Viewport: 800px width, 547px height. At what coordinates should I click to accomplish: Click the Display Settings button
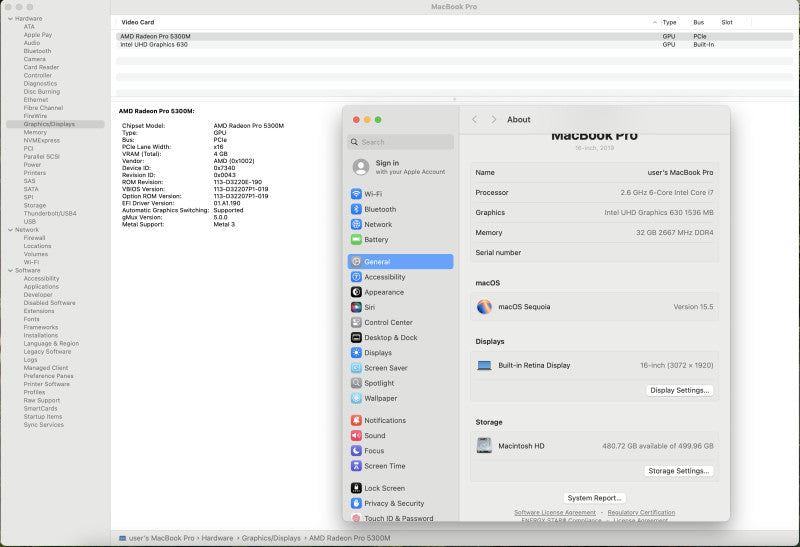[x=680, y=390]
